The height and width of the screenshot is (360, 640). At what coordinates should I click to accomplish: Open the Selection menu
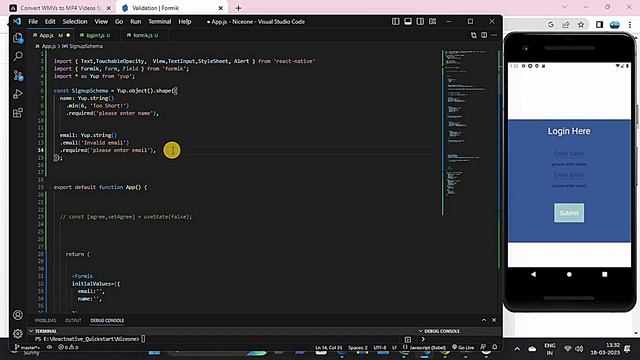75,22
